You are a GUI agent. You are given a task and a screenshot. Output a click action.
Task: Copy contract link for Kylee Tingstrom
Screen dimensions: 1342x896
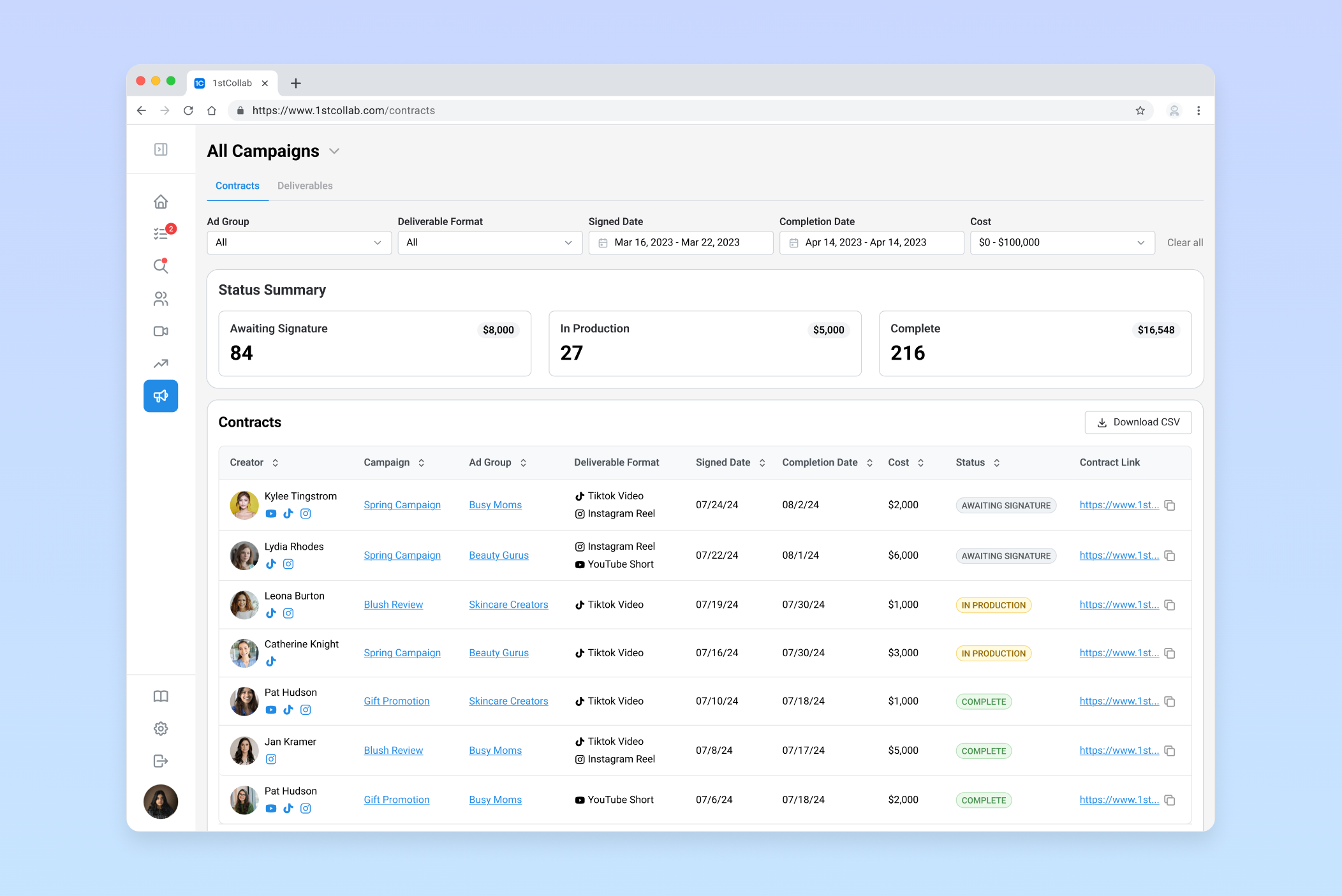pos(1170,505)
